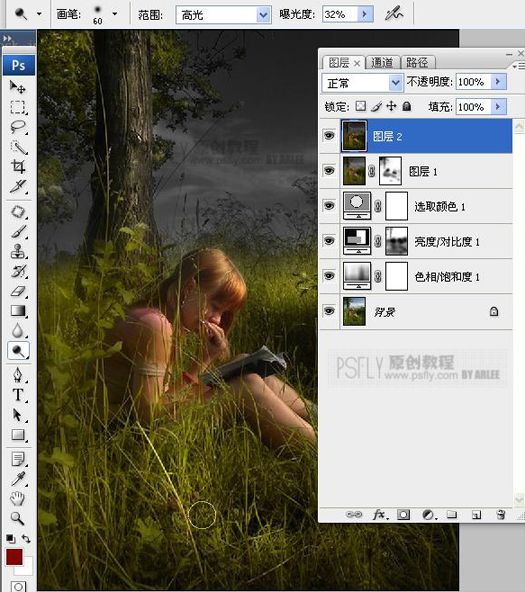Hide layer 图层 1
This screenshot has height=592, width=525.
click(329, 171)
